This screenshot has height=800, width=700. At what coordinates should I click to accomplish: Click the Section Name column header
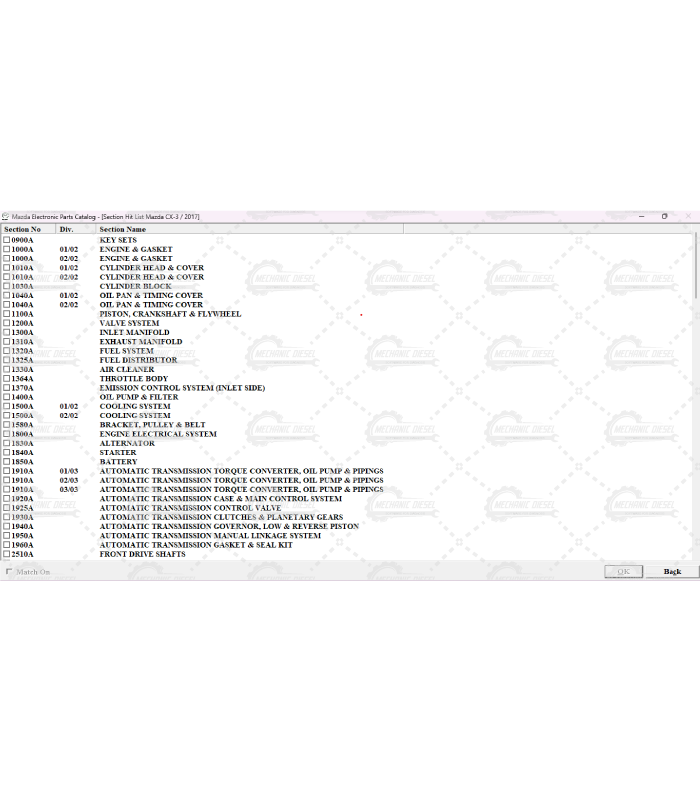coord(122,229)
